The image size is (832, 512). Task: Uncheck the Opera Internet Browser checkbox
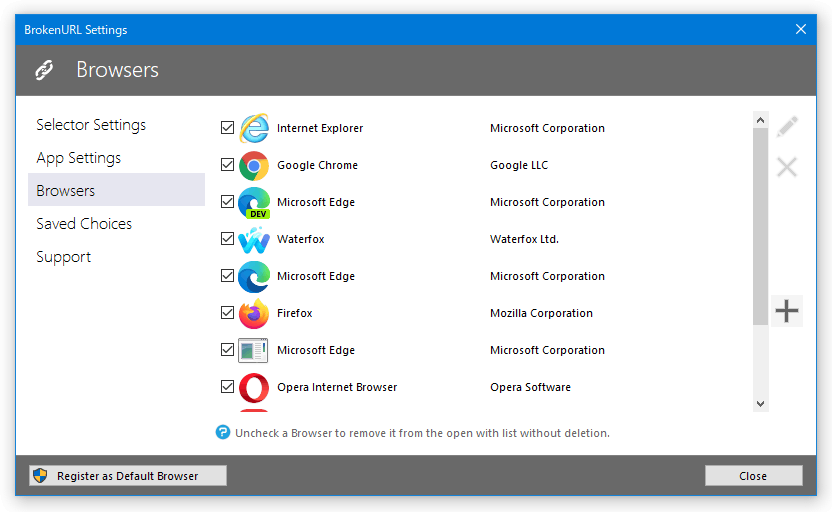(x=228, y=387)
